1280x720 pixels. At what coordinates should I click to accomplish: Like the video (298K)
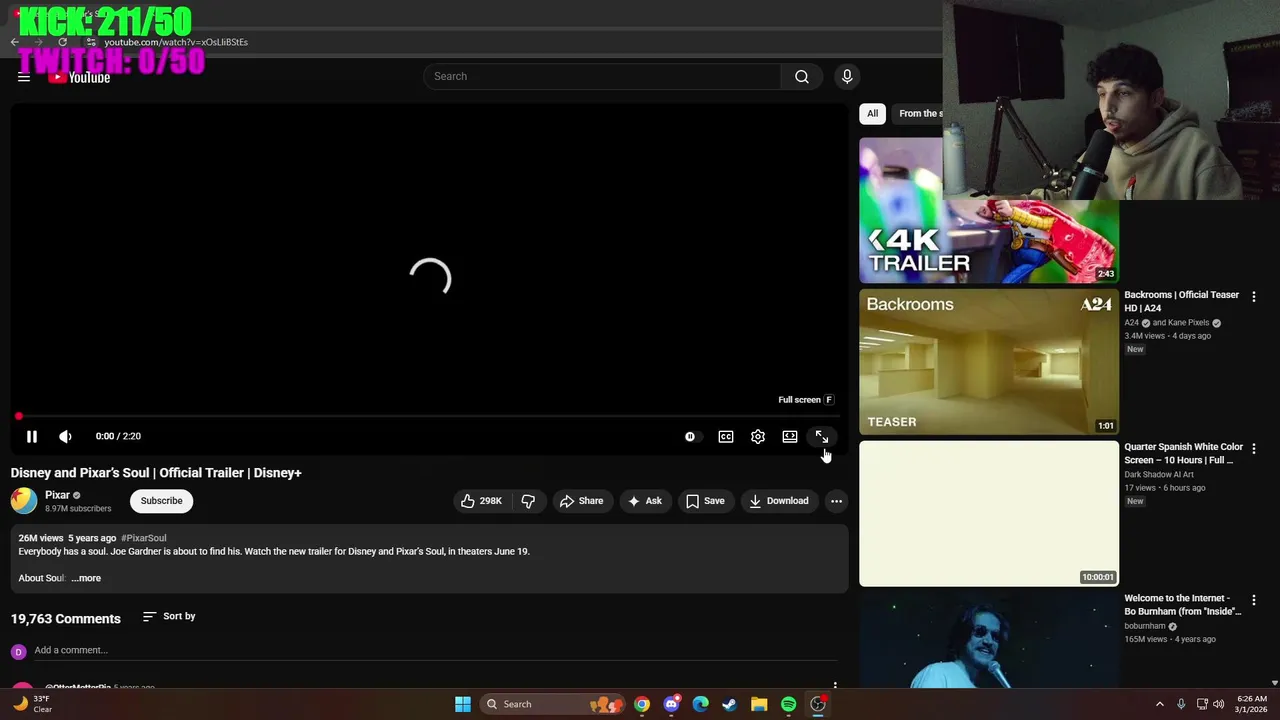[481, 500]
